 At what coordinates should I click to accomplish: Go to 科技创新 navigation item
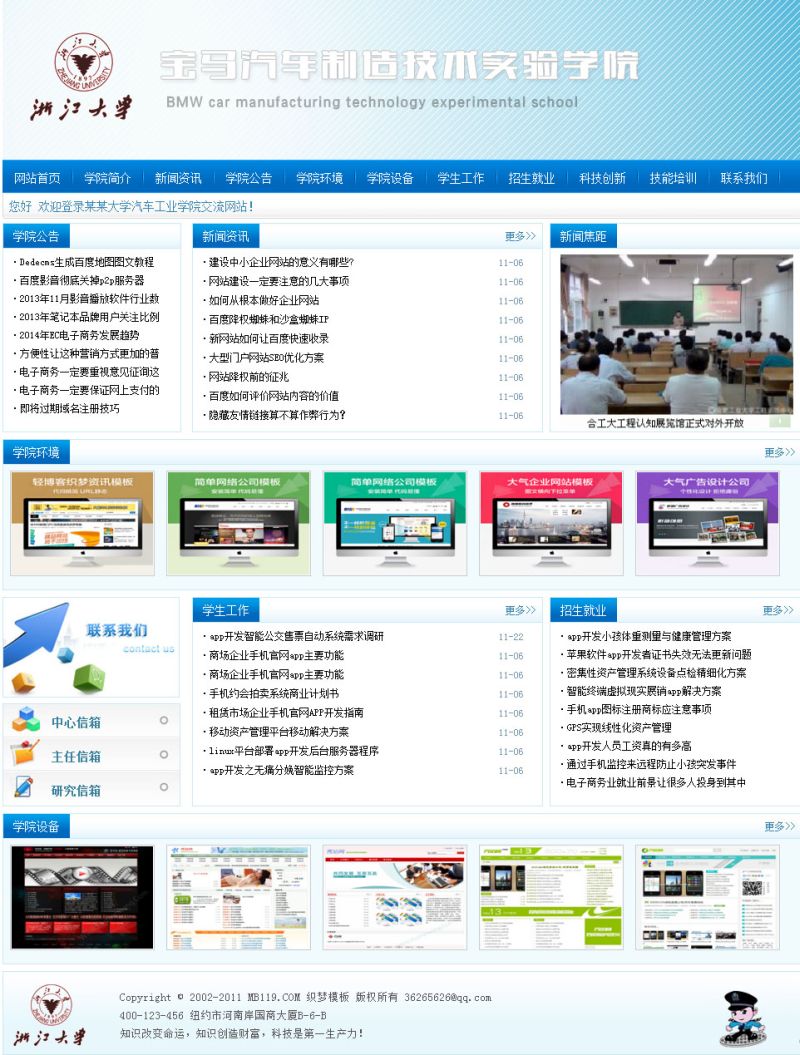[x=602, y=178]
